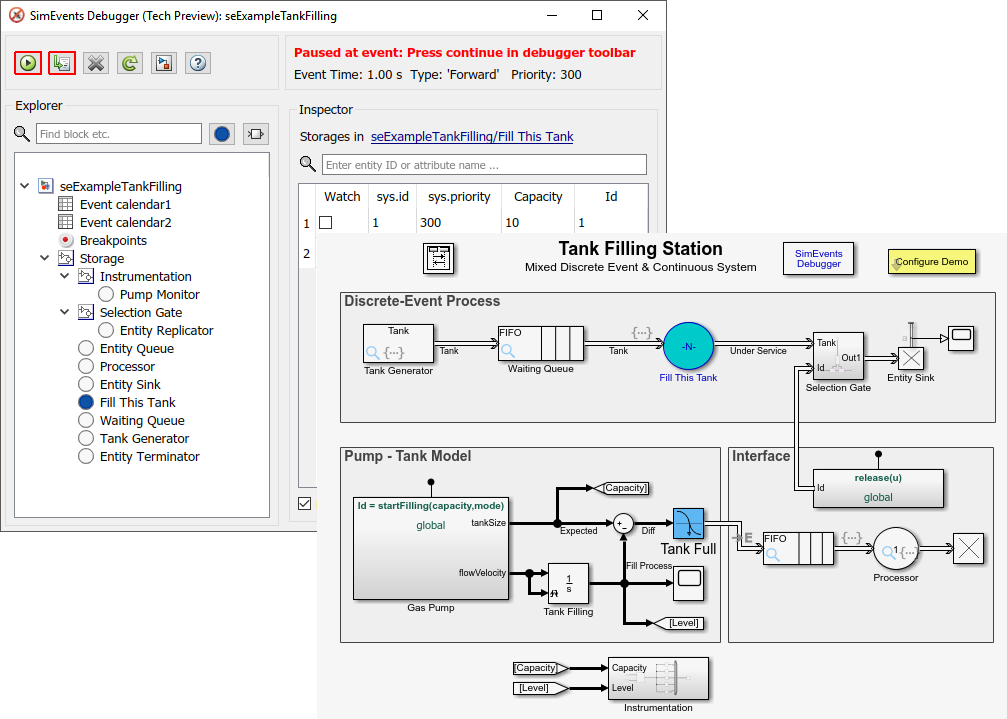The image size is (1007, 719).
Task: Click the Step to next event icon
Action: [61, 62]
